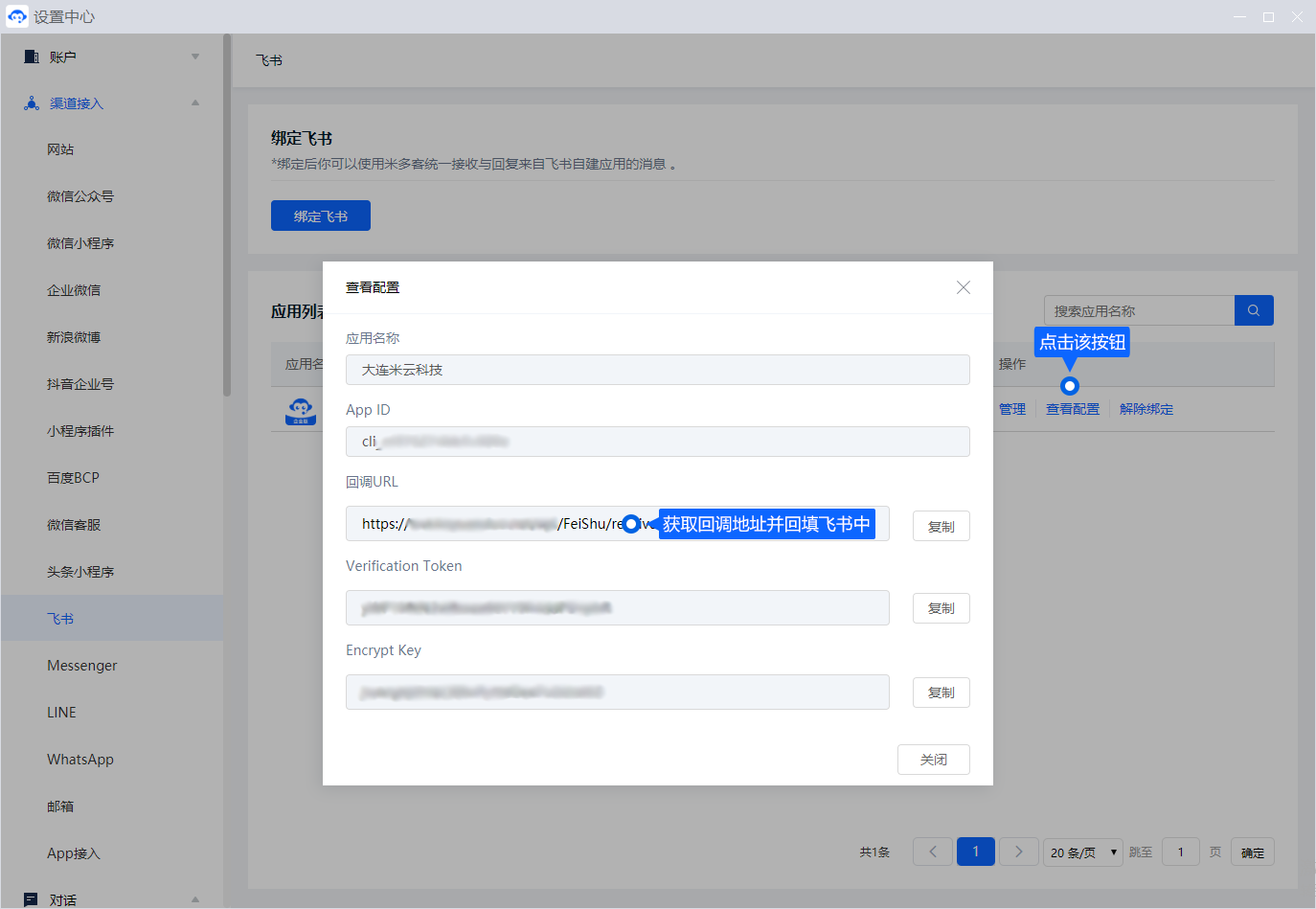Expand the 账户 menu section

point(195,57)
